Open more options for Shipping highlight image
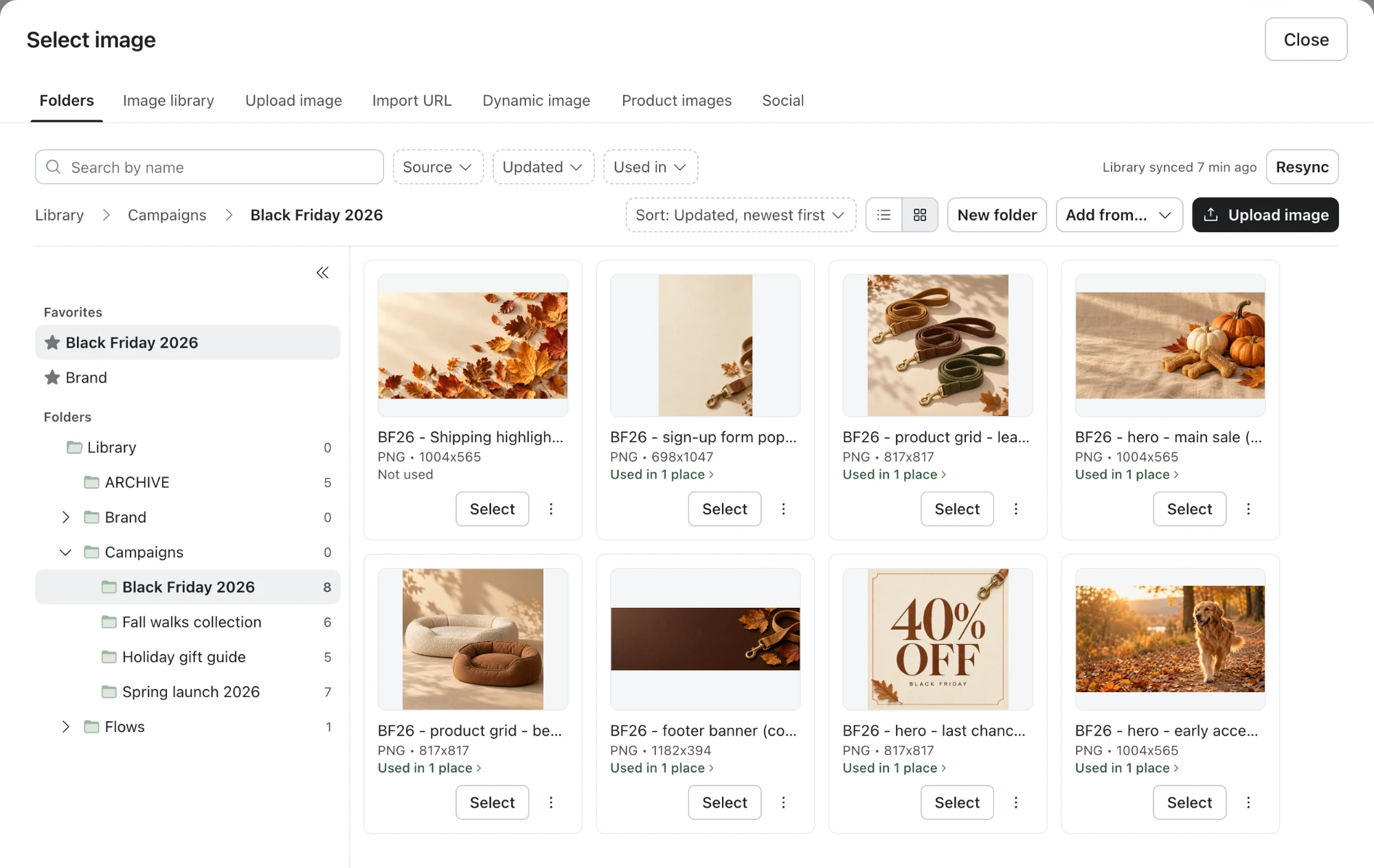The height and width of the screenshot is (868, 1374). coord(551,509)
